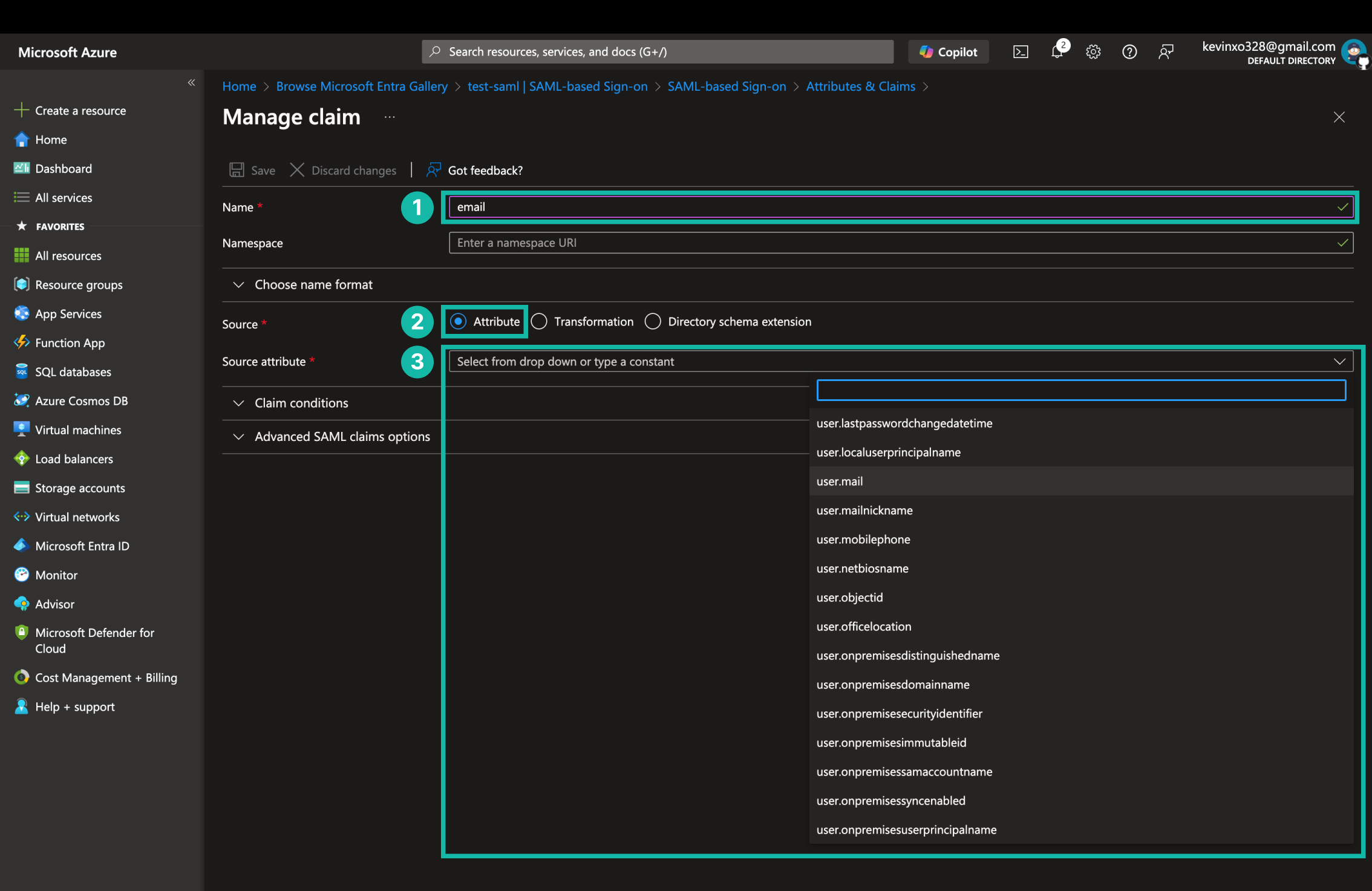Click the Create a resource plus icon
This screenshot has height=891, width=1372.
tap(21, 110)
